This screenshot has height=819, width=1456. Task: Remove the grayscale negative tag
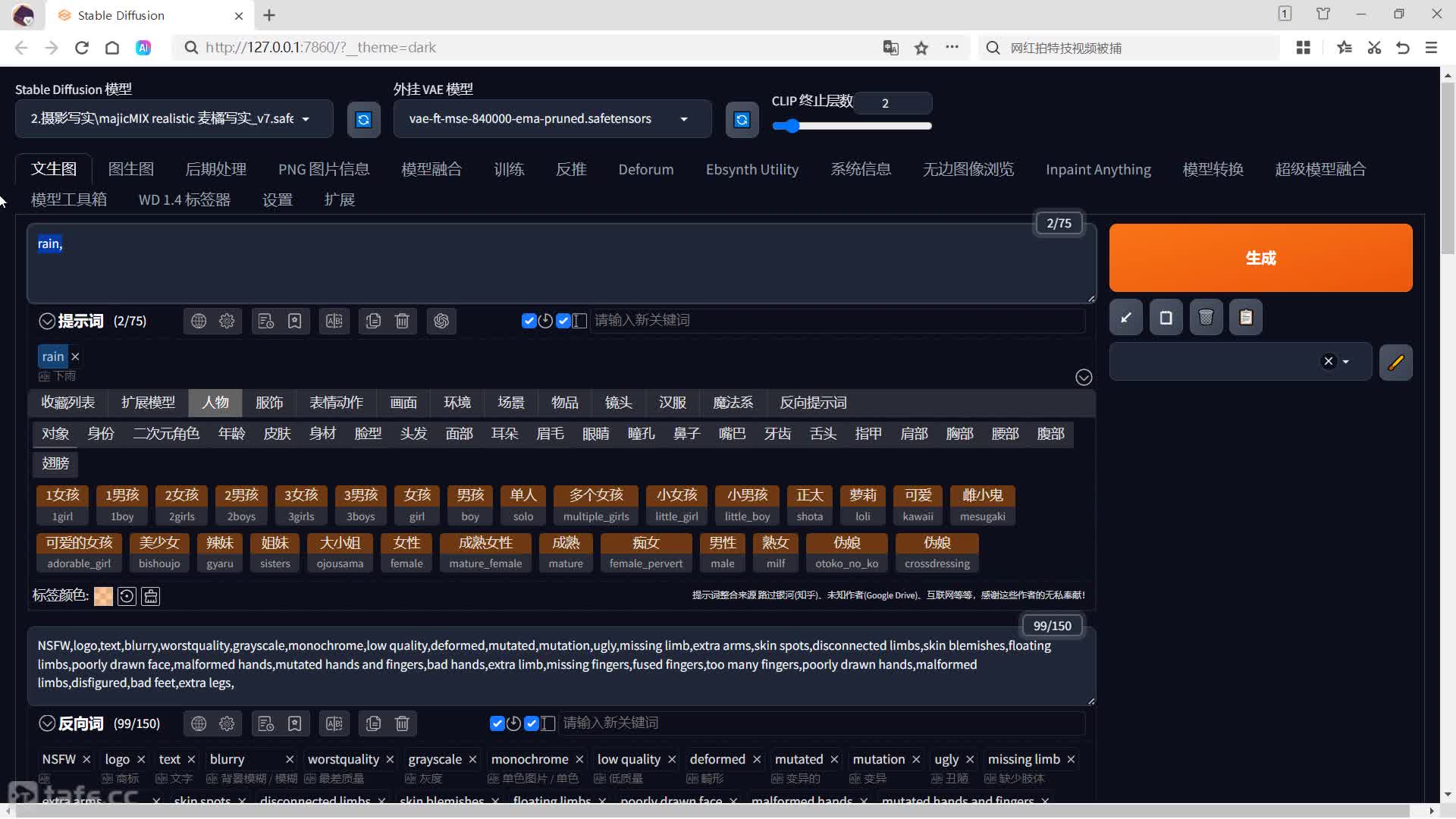click(x=472, y=759)
